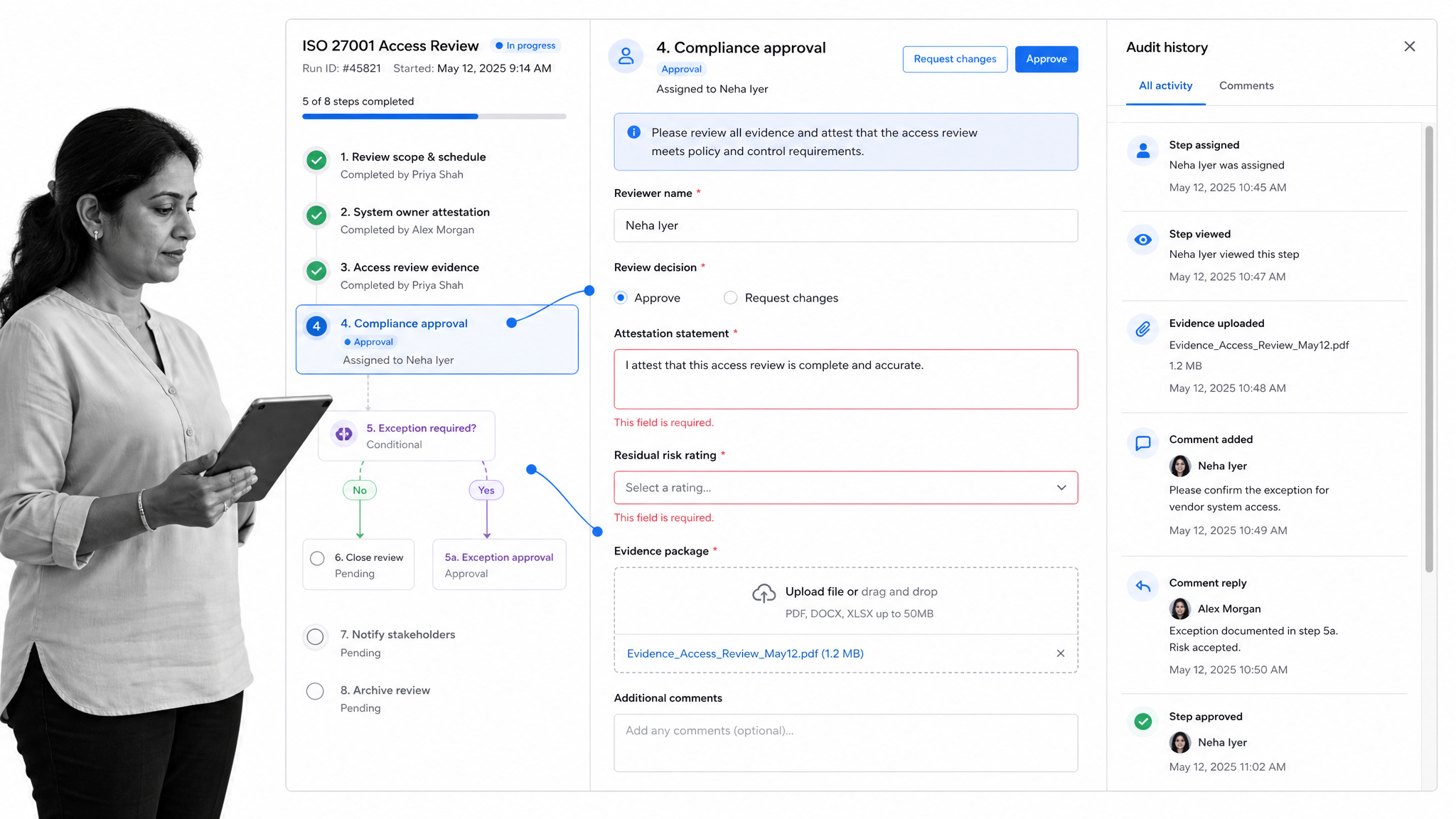Select the 3. Access review evidence step
Image resolution: width=1456 pixels, height=819 pixels.
coord(392,276)
